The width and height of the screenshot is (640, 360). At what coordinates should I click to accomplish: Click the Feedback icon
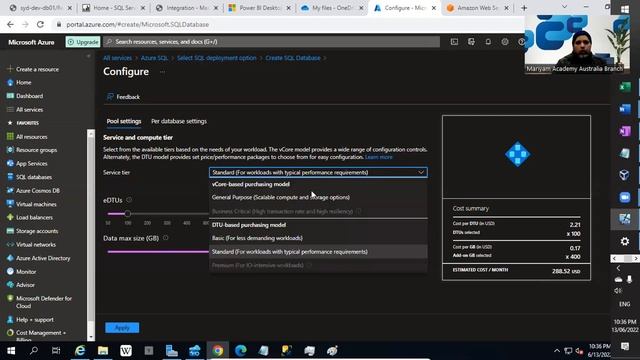[x=110, y=97]
